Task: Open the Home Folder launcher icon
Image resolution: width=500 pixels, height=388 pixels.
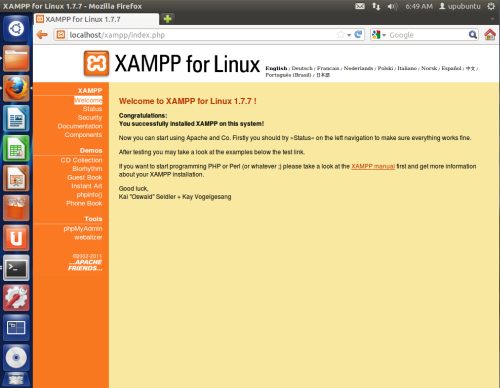Action: pos(16,59)
